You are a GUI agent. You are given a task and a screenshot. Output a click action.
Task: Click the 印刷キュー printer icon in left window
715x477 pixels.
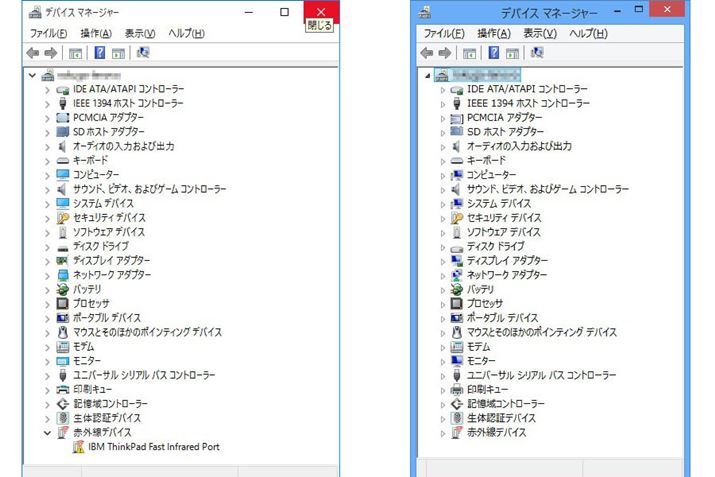pos(63,389)
